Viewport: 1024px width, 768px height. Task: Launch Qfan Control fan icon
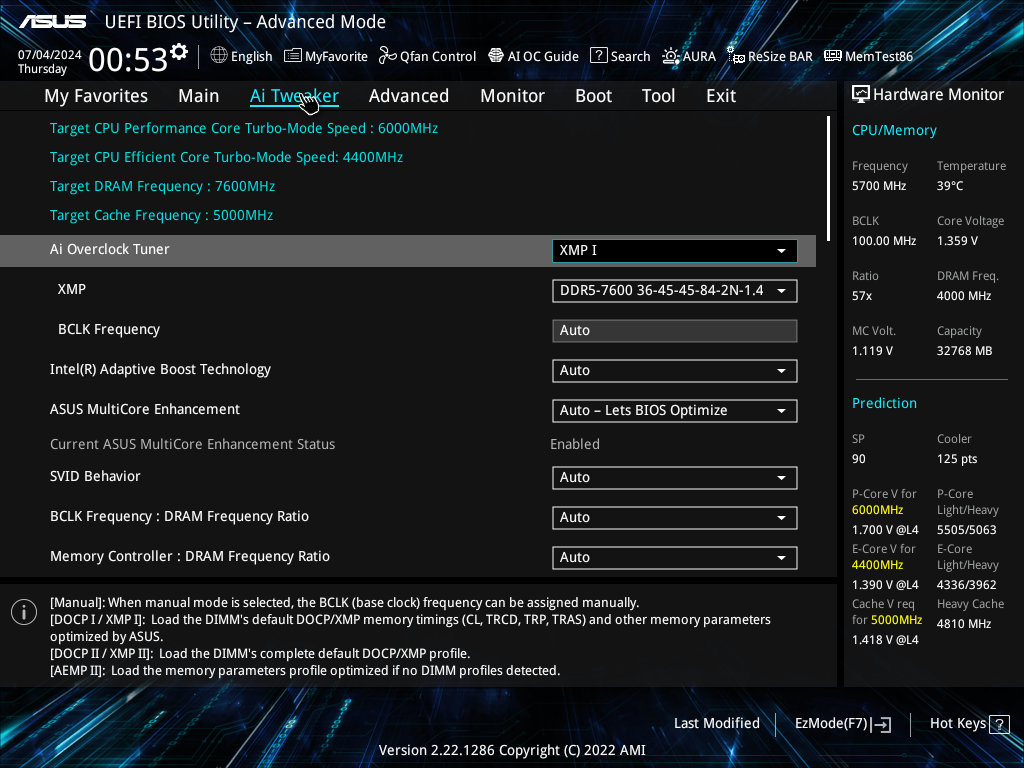pos(387,56)
